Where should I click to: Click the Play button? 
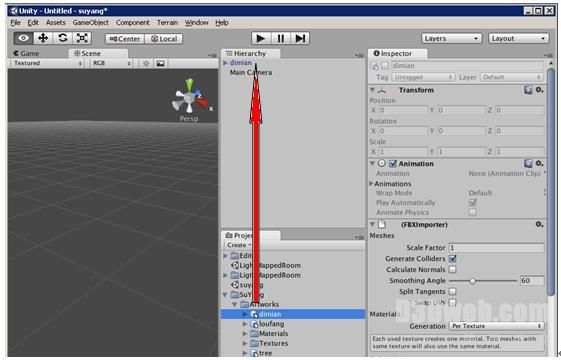point(261,38)
